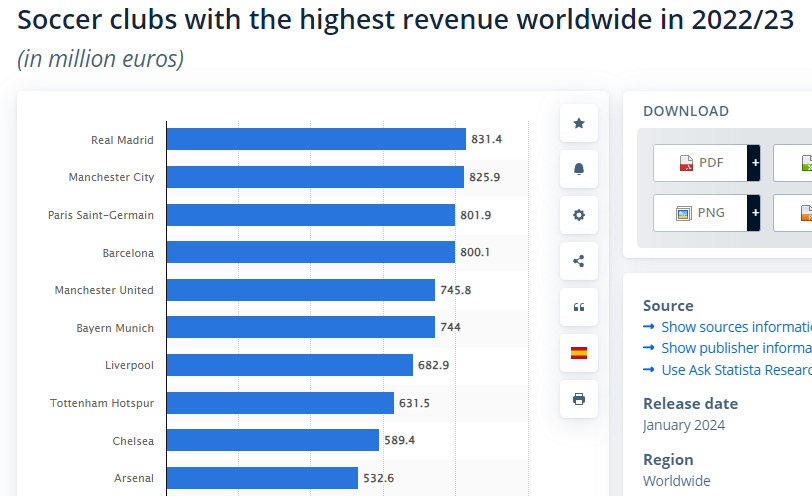
Task: Click the DOWNLOAD section heading
Action: 686,111
